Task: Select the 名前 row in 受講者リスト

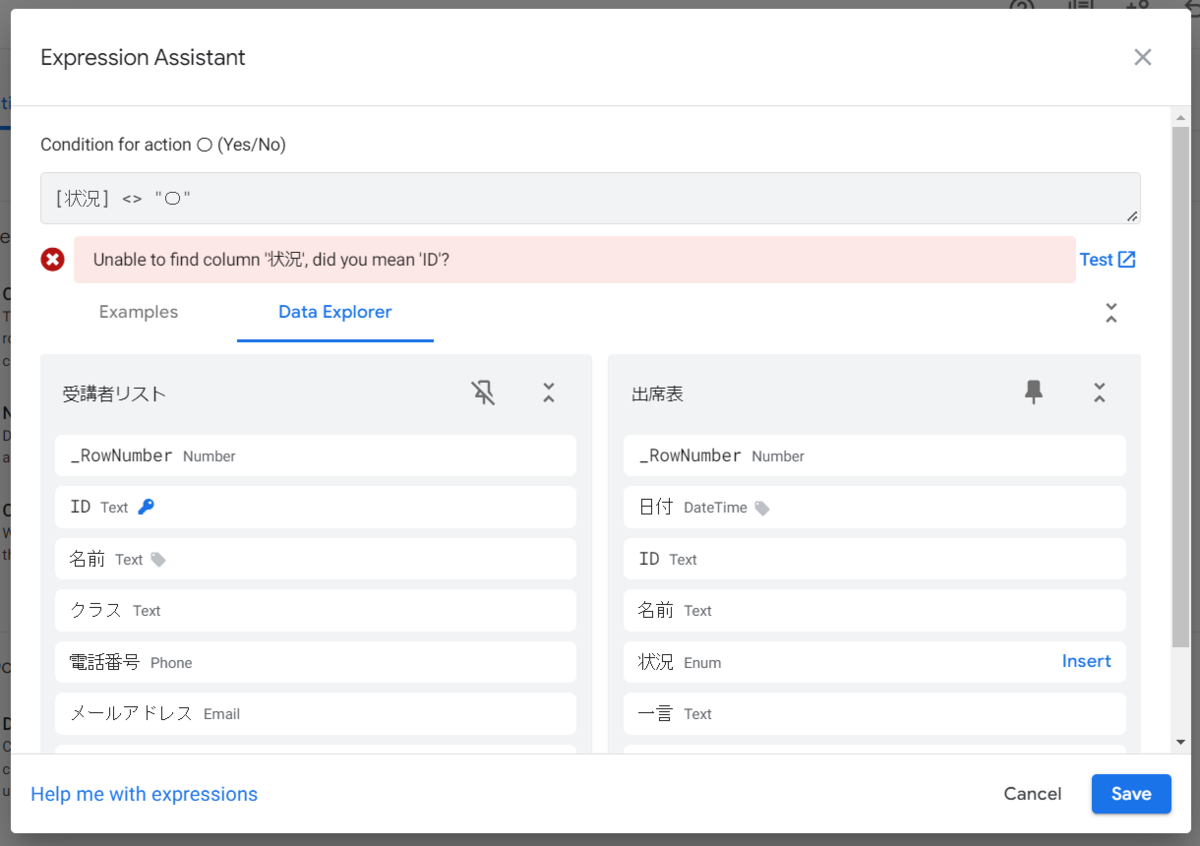Action: [x=316, y=559]
